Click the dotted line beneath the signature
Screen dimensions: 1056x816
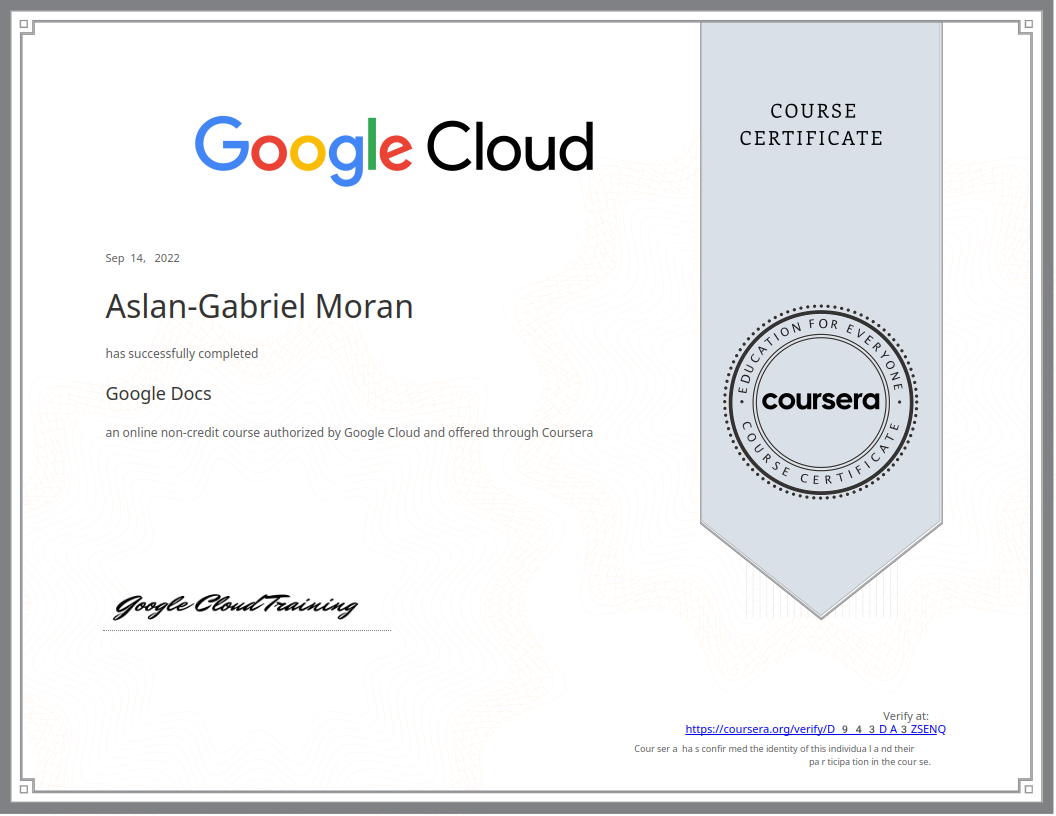click(247, 630)
